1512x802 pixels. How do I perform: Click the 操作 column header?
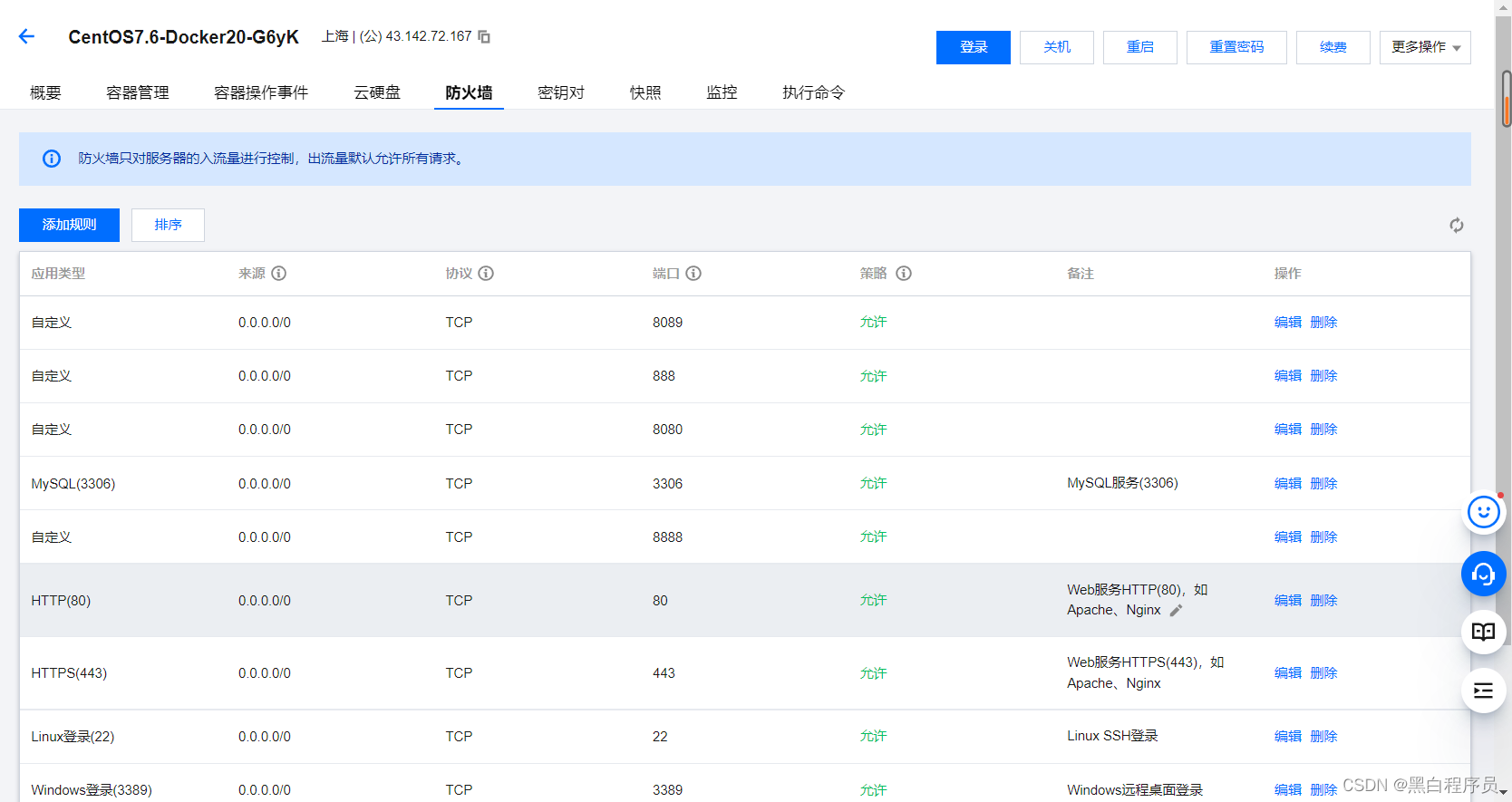(x=1287, y=273)
